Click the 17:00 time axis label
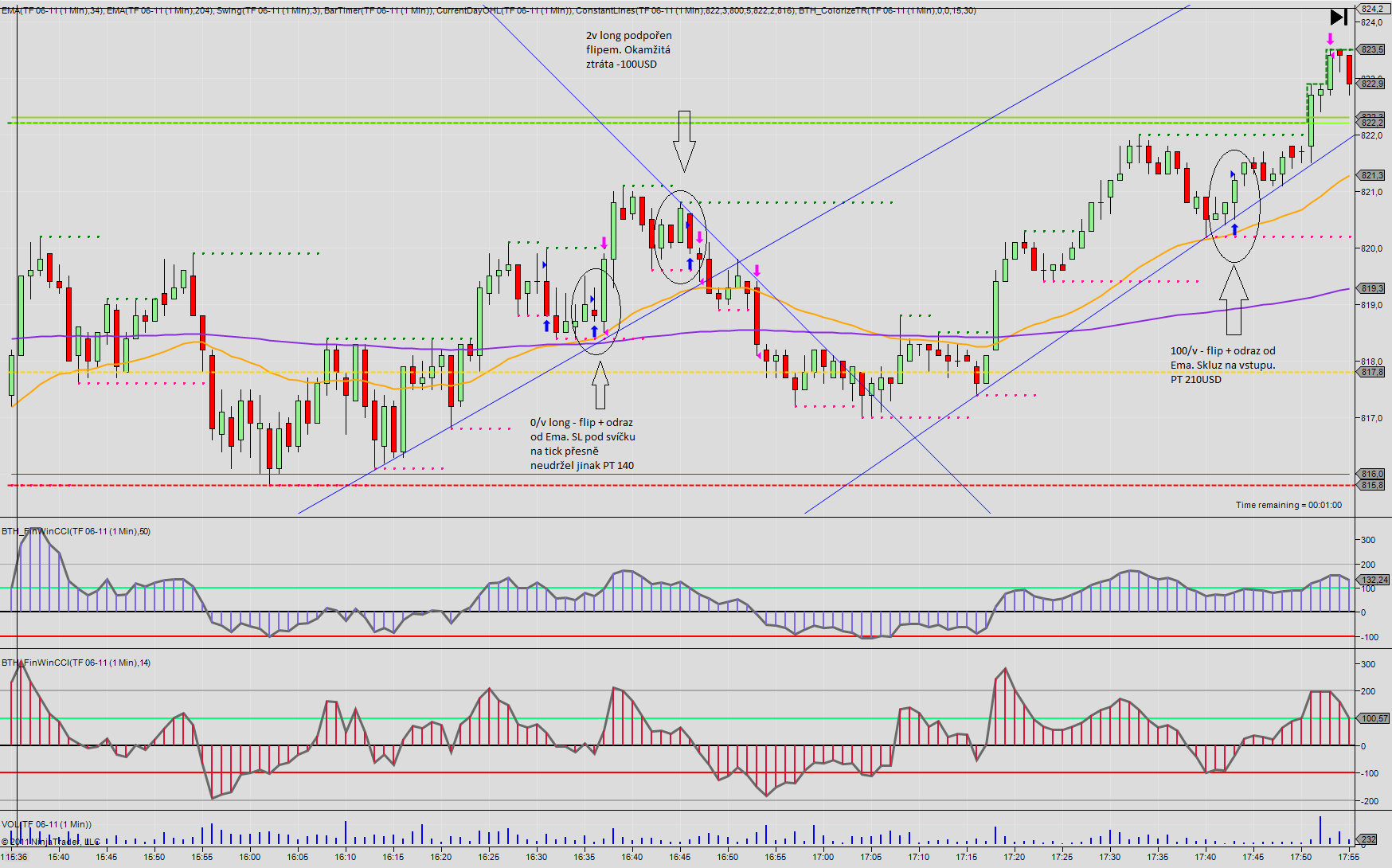1392x868 pixels. click(823, 857)
